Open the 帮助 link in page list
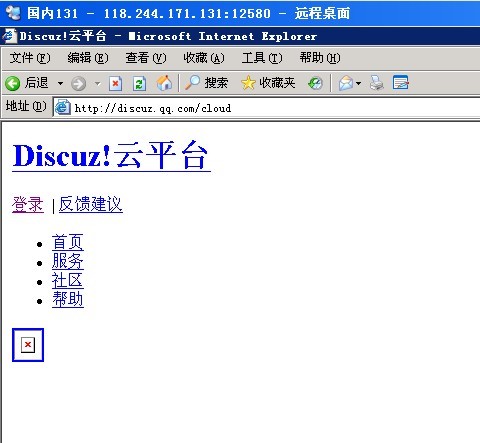This screenshot has width=480, height=443. point(68,299)
